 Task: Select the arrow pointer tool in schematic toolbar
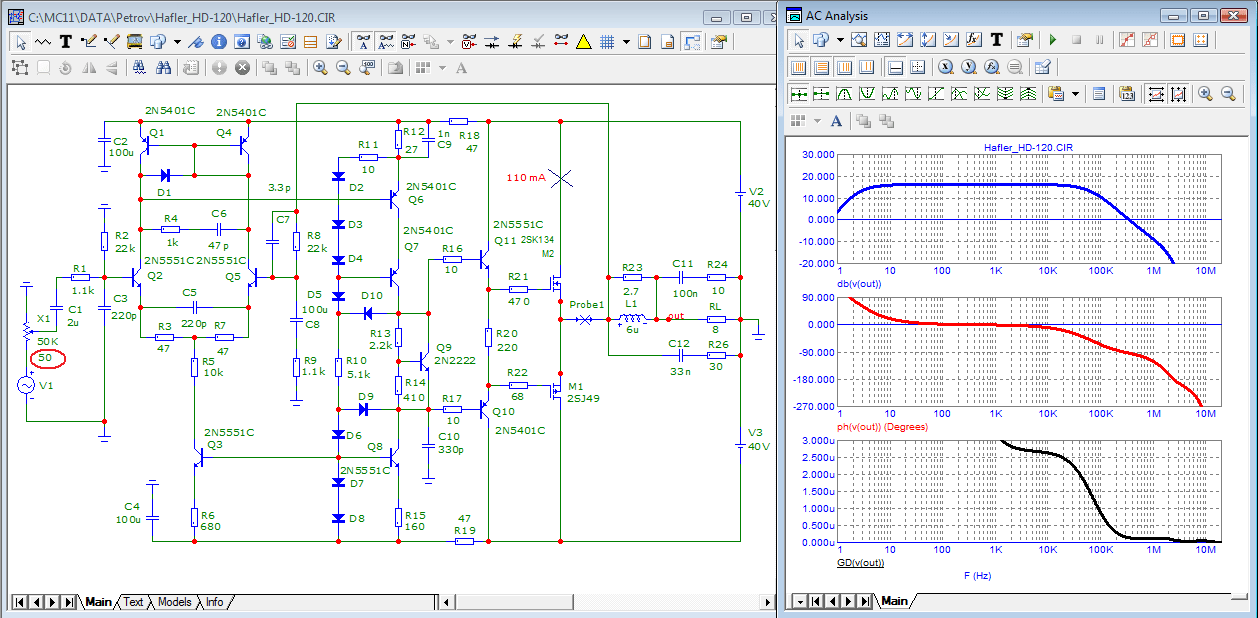[x=21, y=41]
